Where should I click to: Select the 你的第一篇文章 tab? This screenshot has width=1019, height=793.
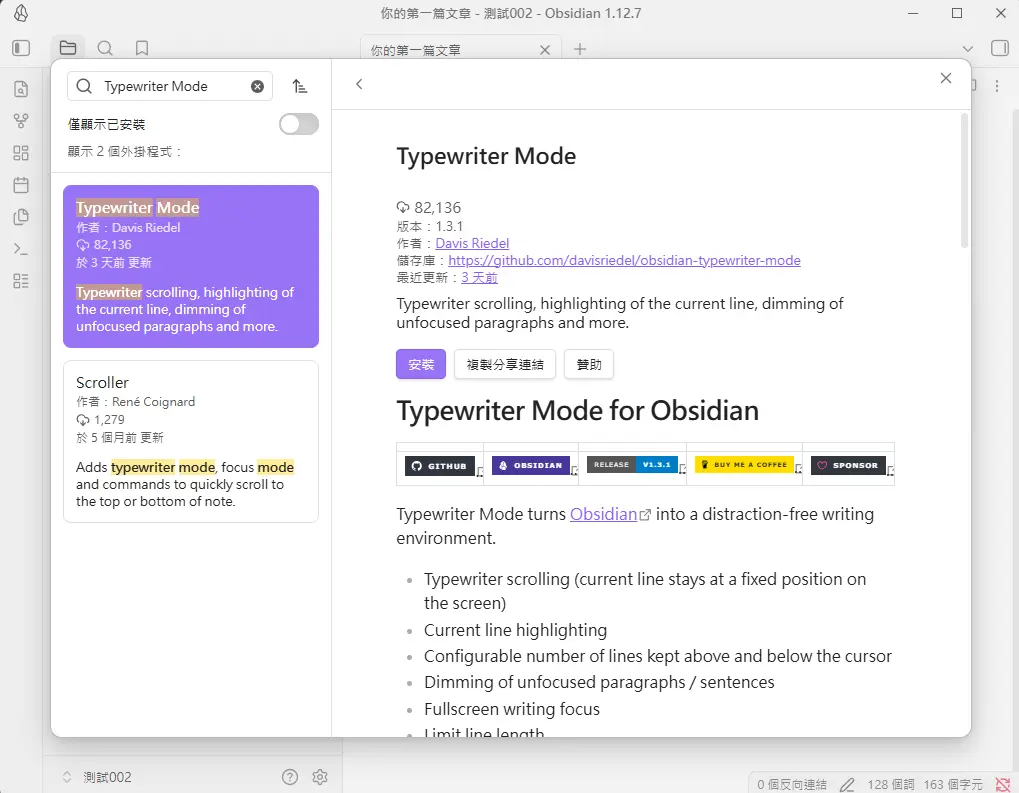point(450,50)
